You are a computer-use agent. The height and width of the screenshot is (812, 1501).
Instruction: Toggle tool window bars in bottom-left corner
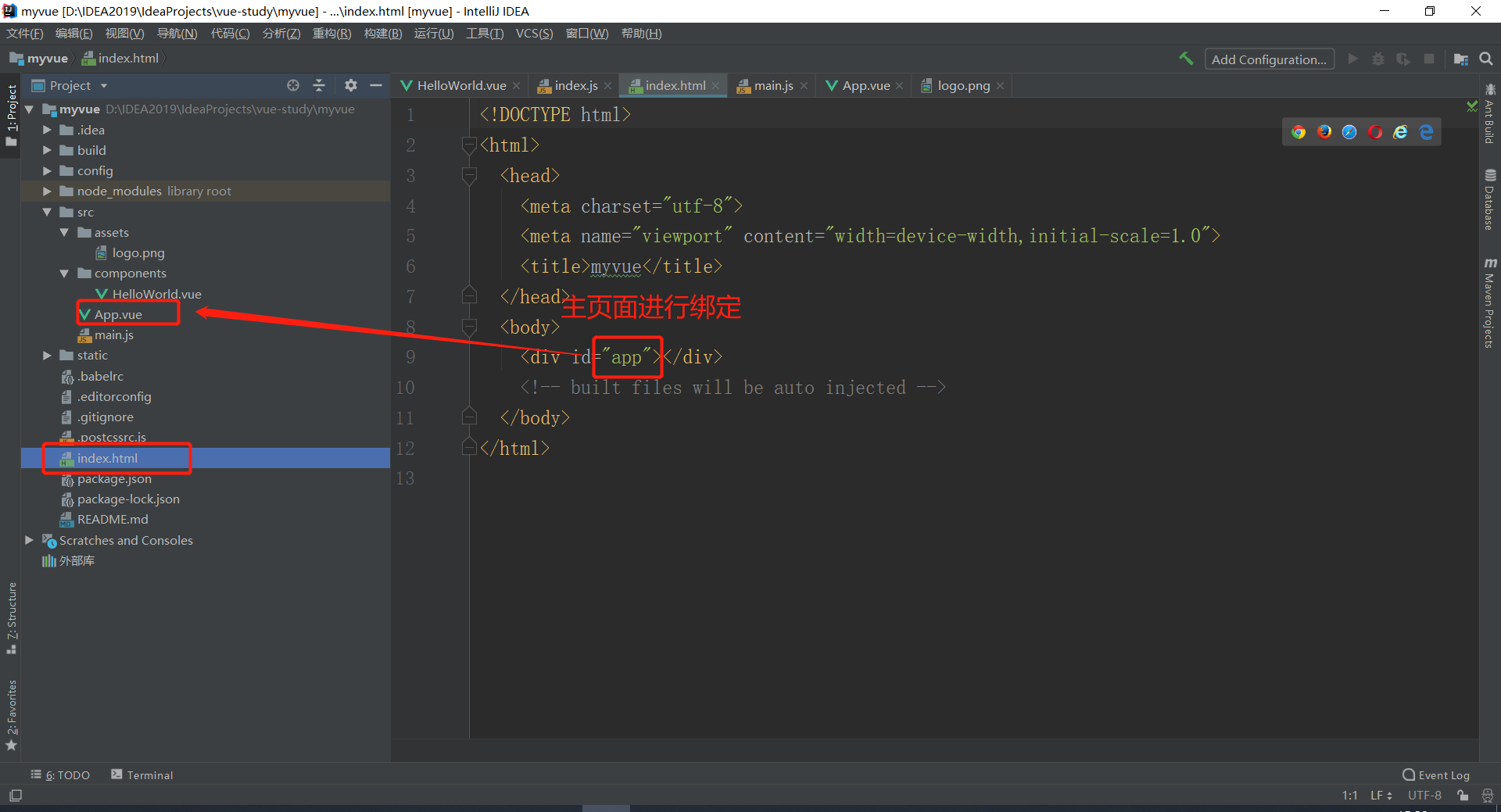tap(16, 796)
